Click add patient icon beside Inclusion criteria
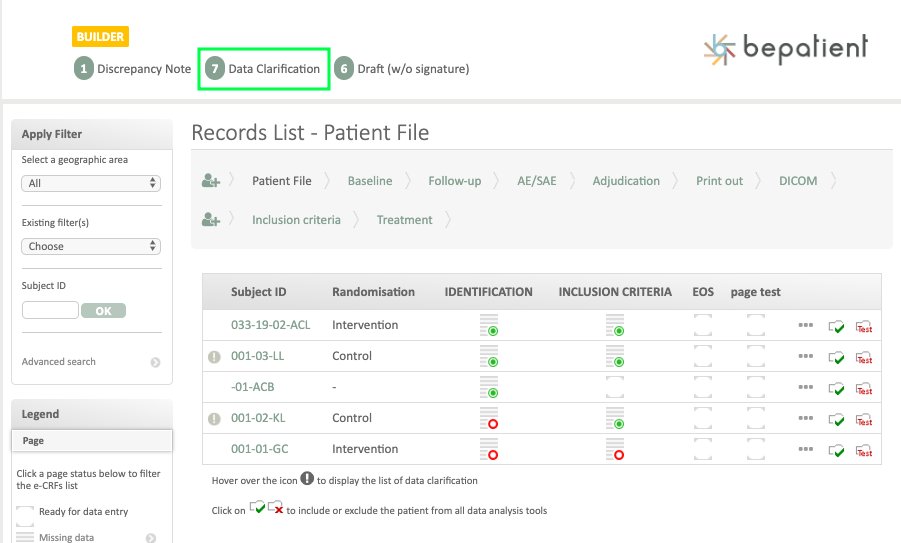The height and width of the screenshot is (543, 901). pos(210,220)
